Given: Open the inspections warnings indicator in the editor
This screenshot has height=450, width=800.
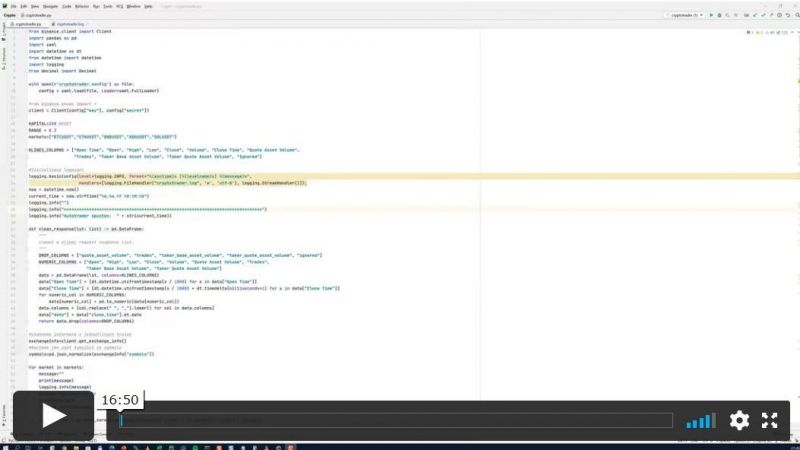Looking at the screenshot, I should coord(767,32).
